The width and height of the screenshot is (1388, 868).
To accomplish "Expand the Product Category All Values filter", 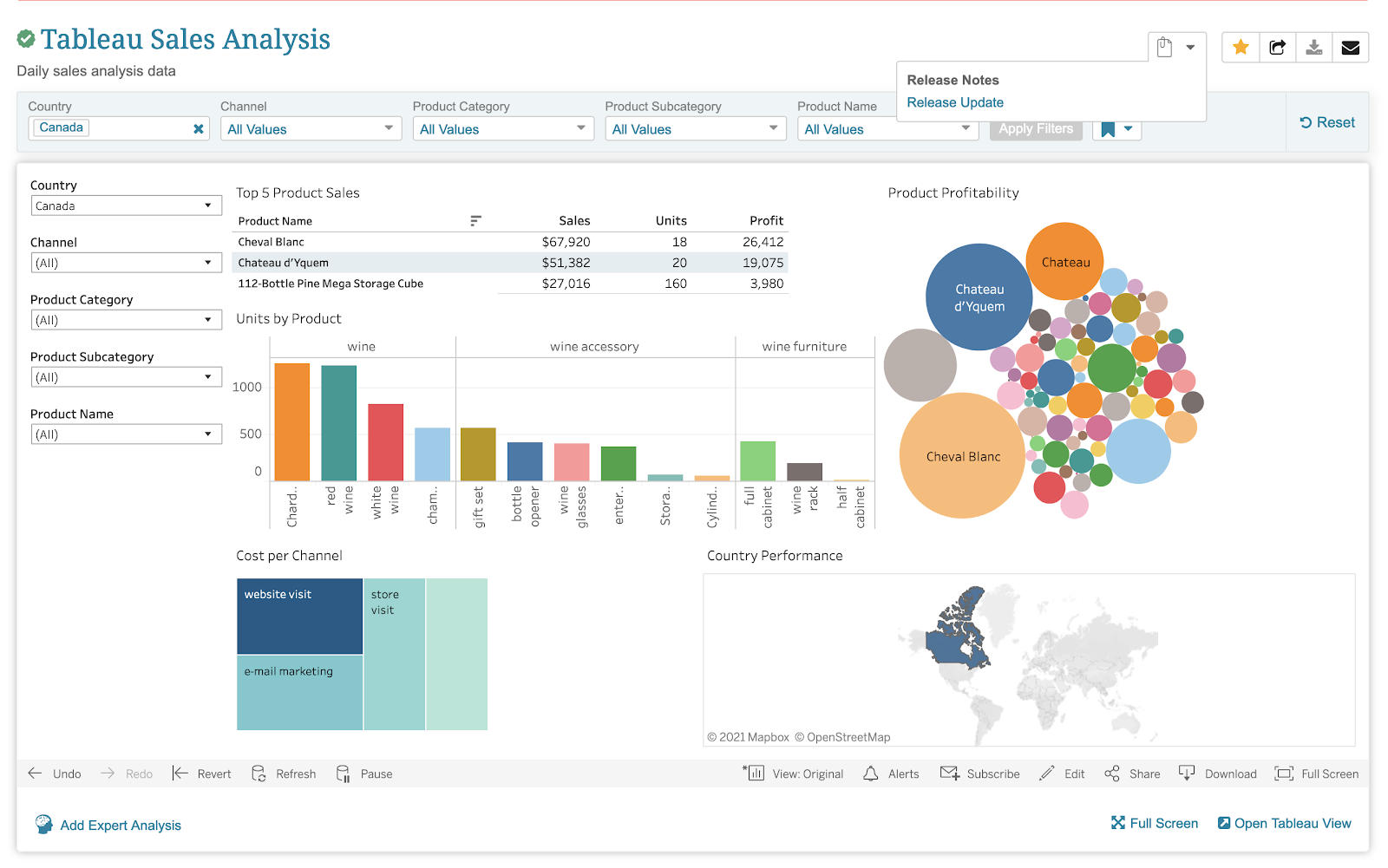I will click(503, 128).
